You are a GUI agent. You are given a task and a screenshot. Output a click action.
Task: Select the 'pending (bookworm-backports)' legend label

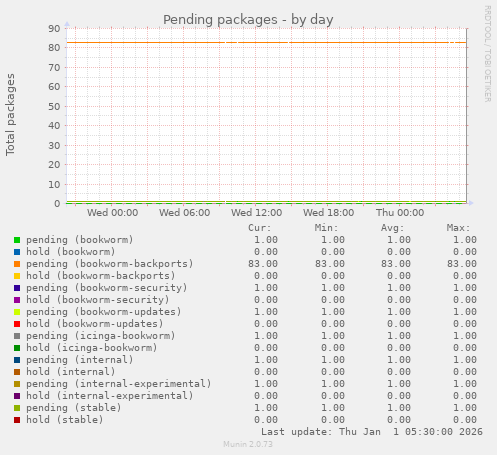[110, 264]
